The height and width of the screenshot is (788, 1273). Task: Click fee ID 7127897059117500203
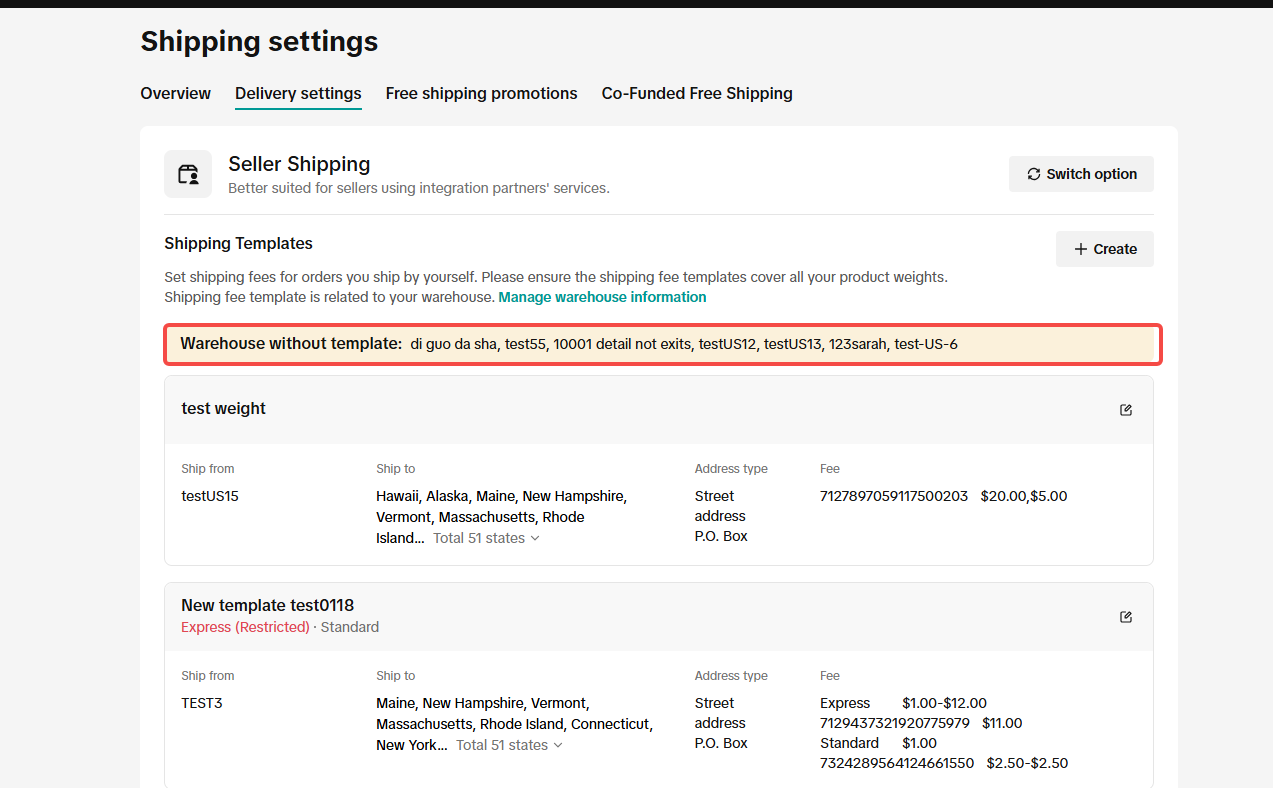(893, 496)
